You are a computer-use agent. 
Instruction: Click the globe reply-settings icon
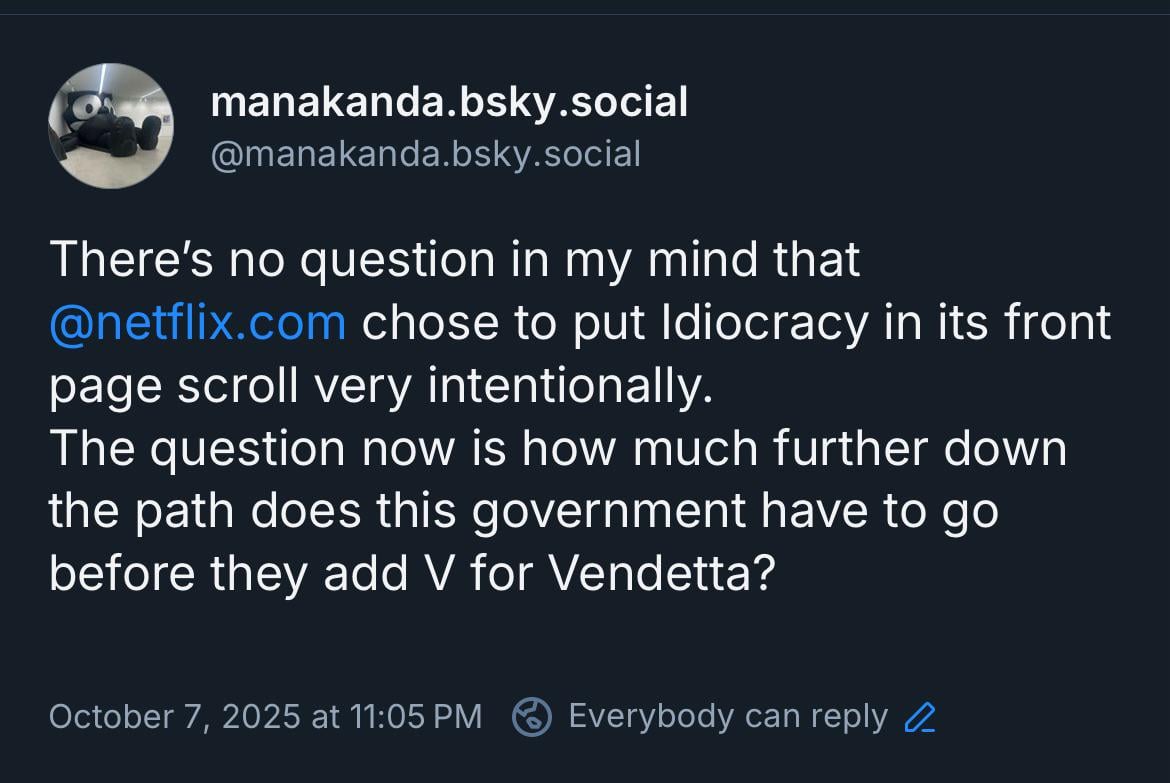pos(531,717)
